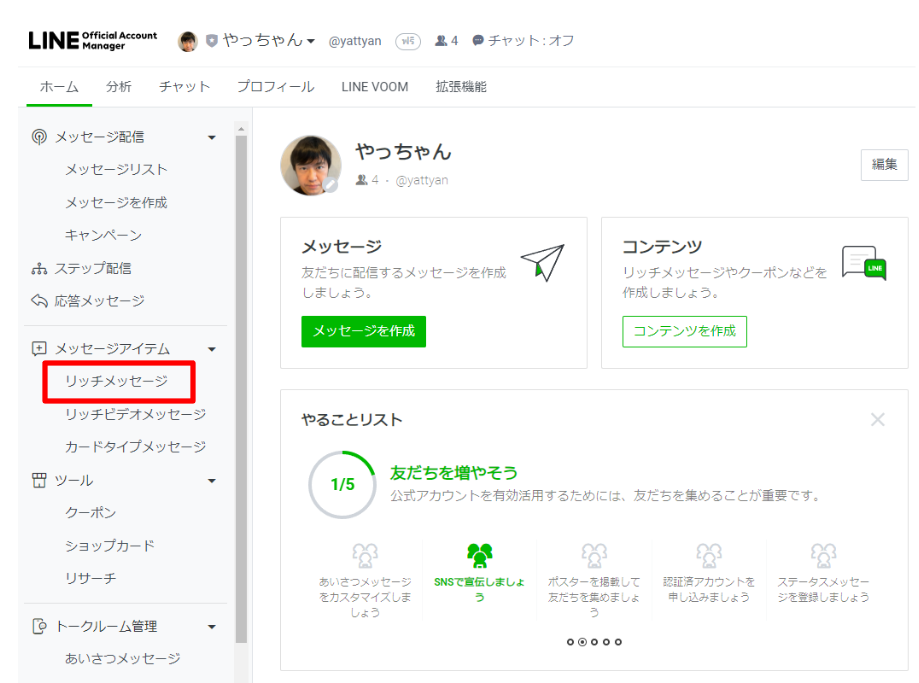
Task: Select the second carousel page dot
Action: click(582, 642)
